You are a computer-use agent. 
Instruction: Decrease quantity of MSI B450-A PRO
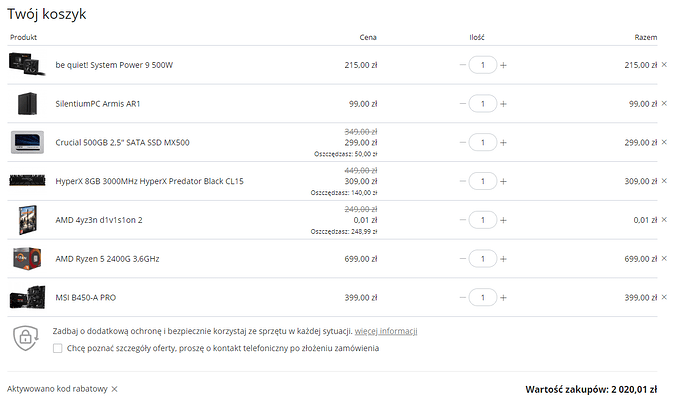point(462,297)
